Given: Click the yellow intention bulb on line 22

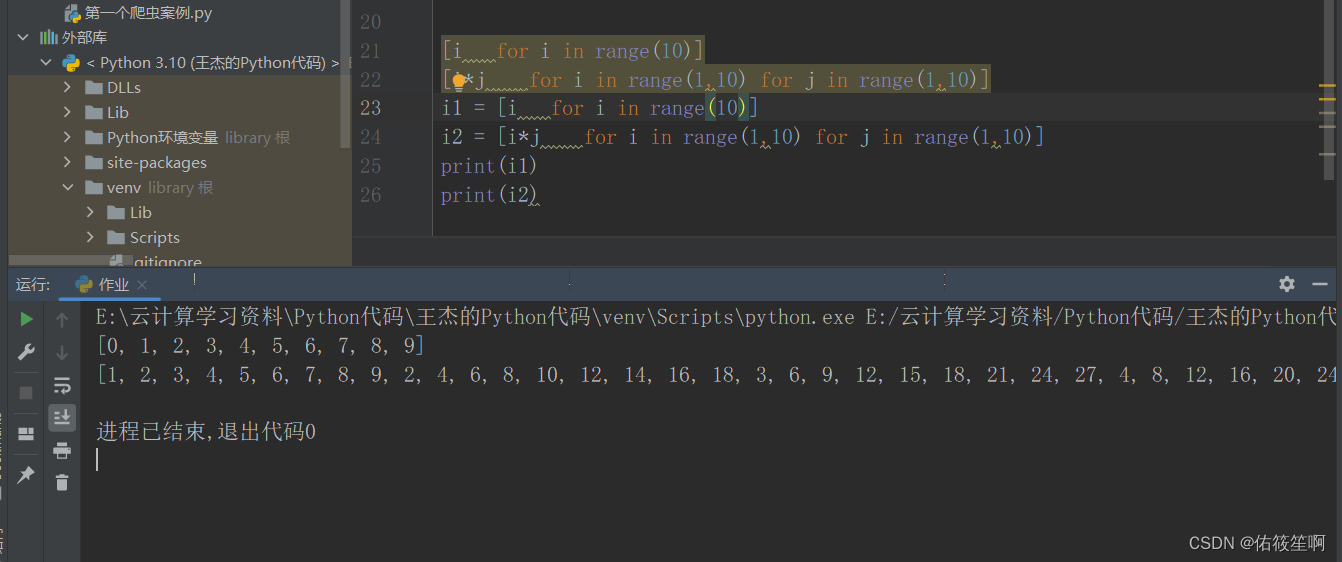Looking at the screenshot, I should click(x=459, y=80).
